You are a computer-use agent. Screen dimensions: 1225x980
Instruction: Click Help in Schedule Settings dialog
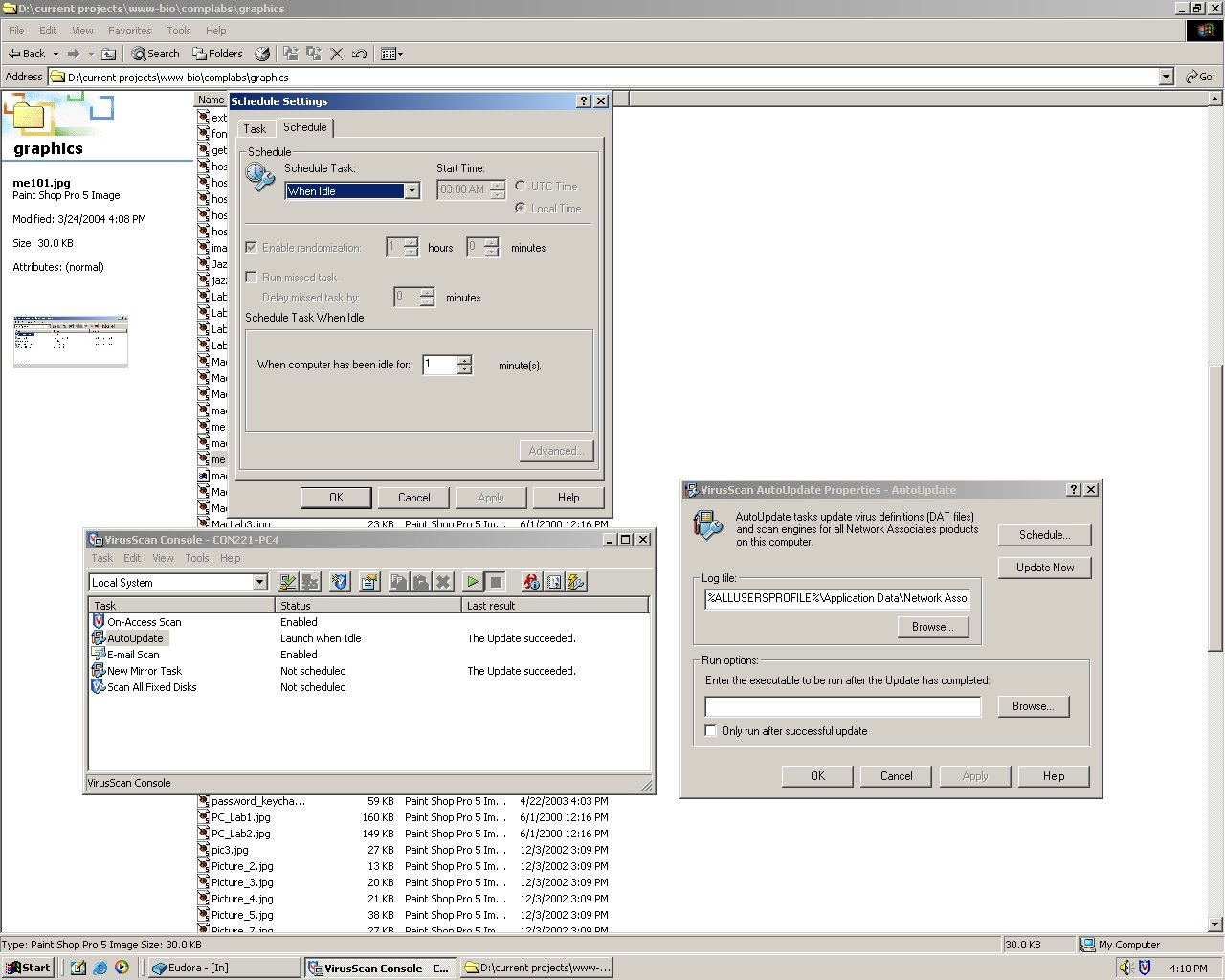tap(568, 498)
